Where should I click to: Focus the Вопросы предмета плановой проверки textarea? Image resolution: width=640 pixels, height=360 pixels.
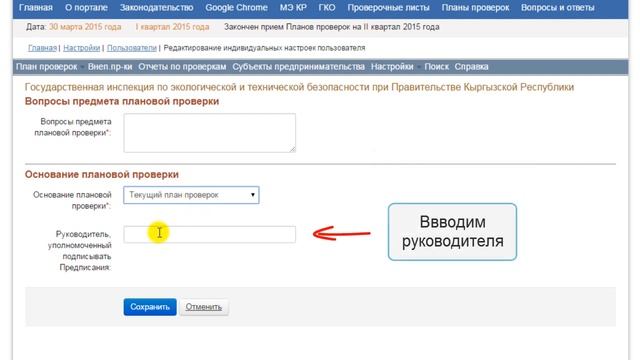click(209, 133)
